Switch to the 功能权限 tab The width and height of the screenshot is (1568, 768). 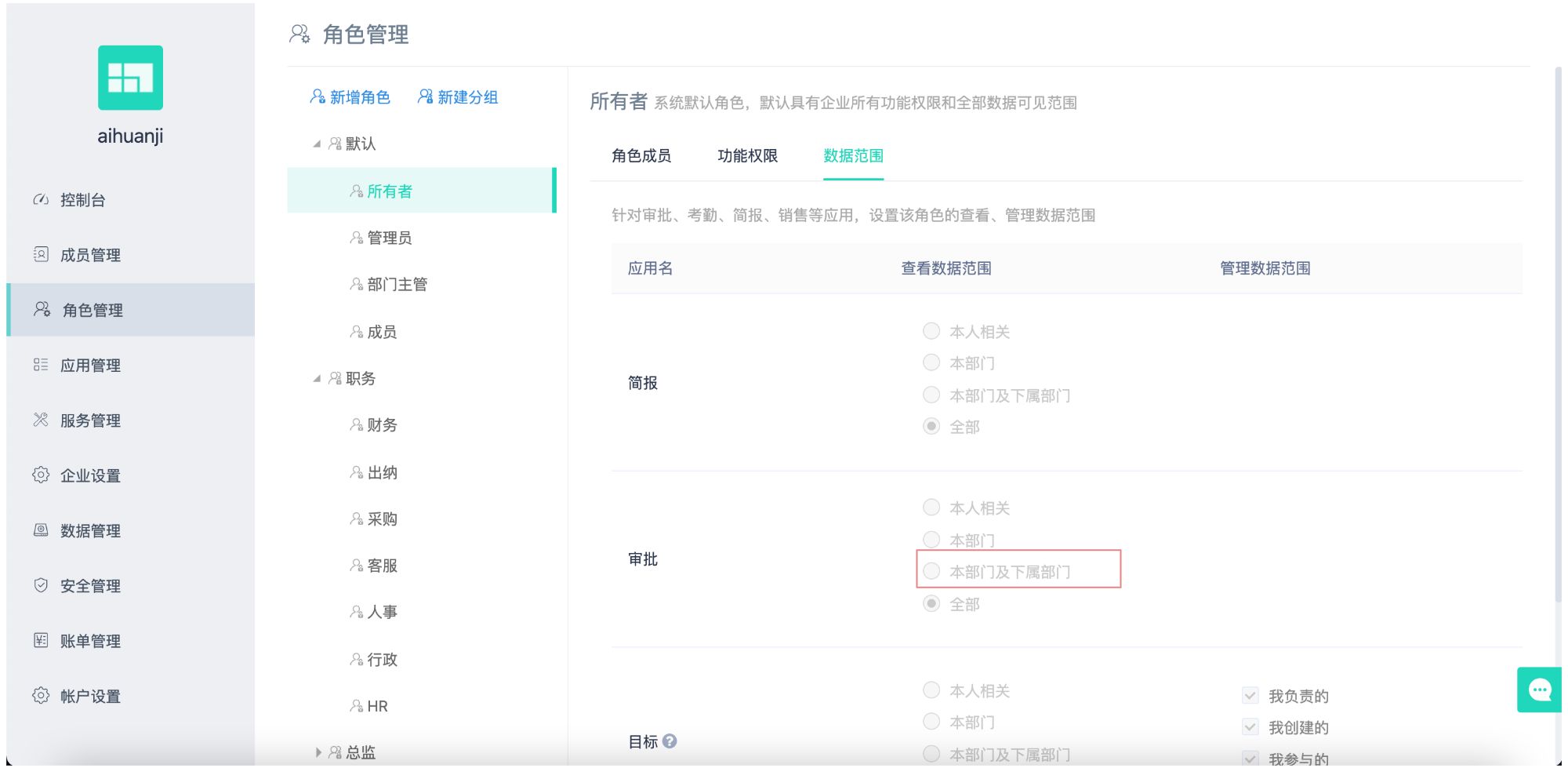747,155
